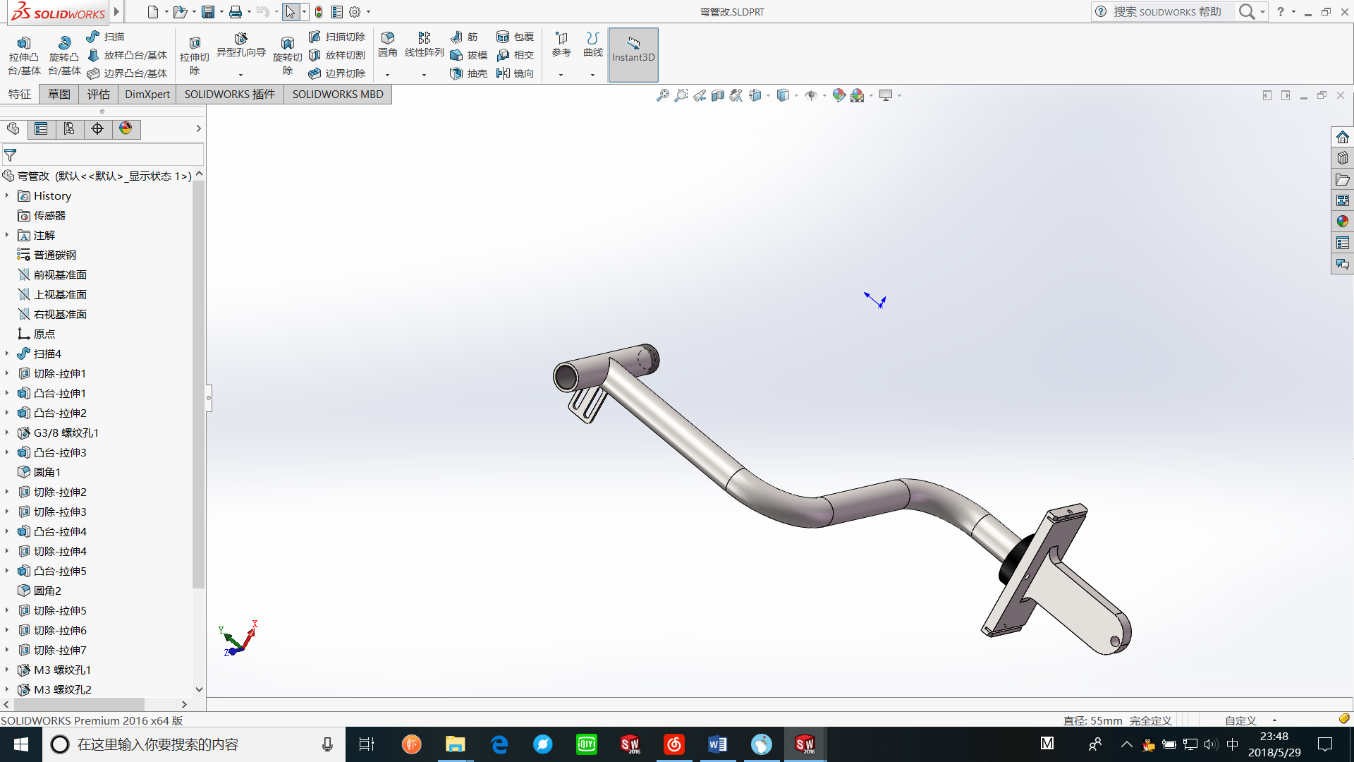Click the rebuild traffic light icon
Image resolution: width=1354 pixels, height=762 pixels.
[x=318, y=12]
